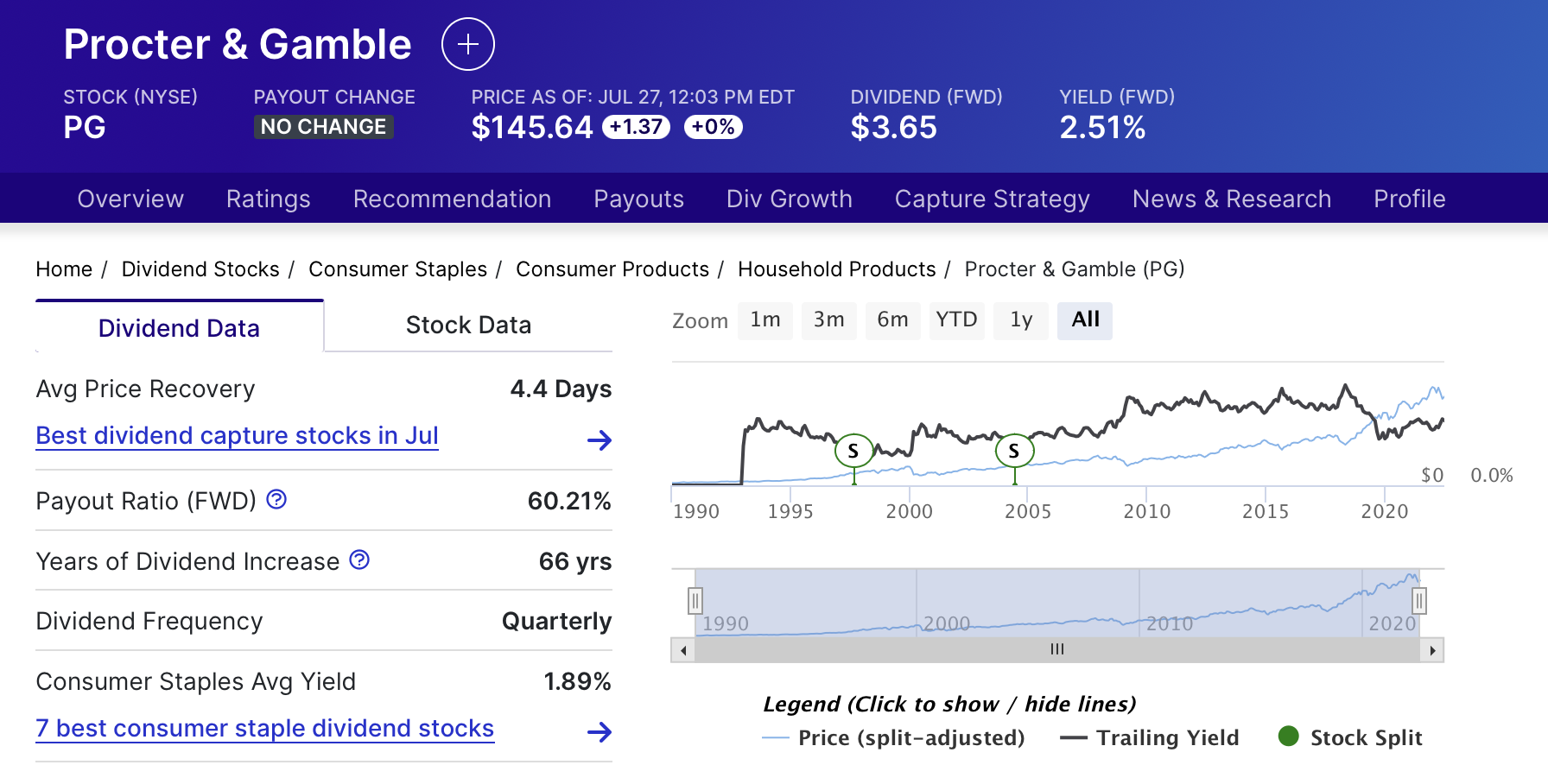Click the PG ticker symbol
The image size is (1548, 784).
pos(85,128)
